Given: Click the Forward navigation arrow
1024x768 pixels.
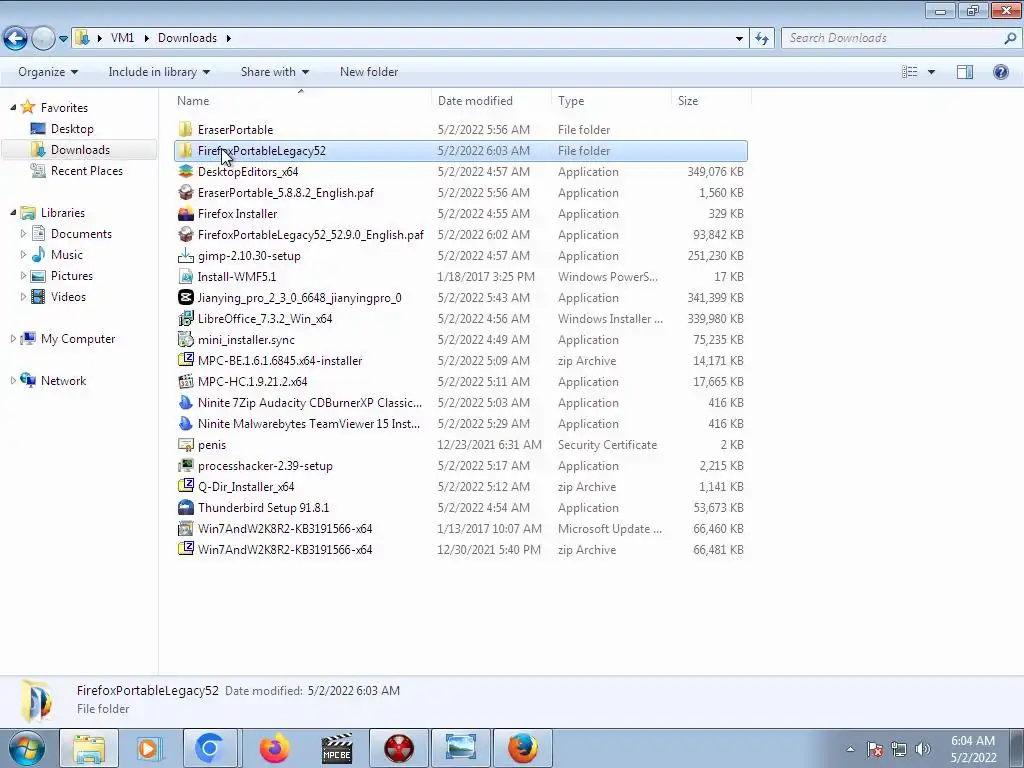Looking at the screenshot, I should coord(43,38).
